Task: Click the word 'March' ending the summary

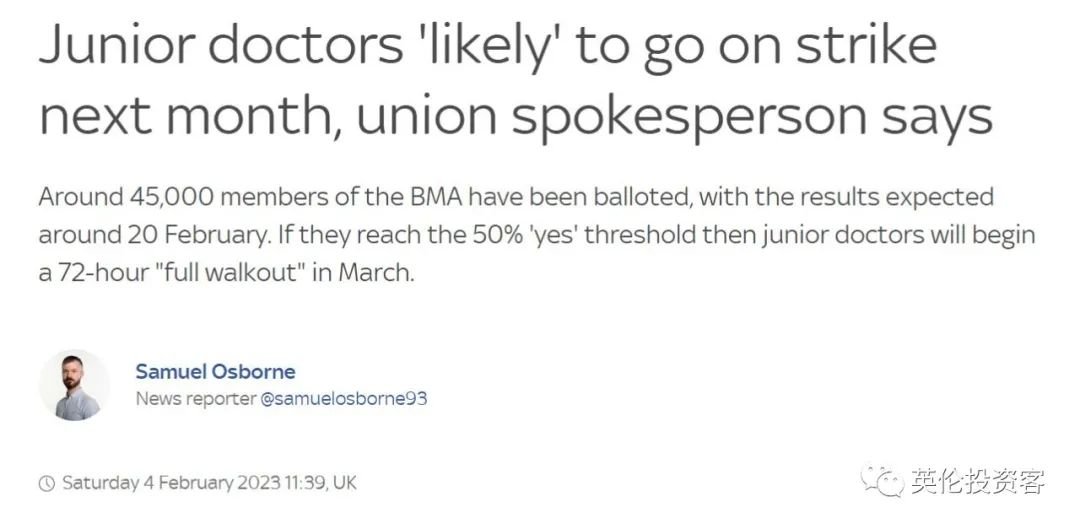Action: pos(376,273)
